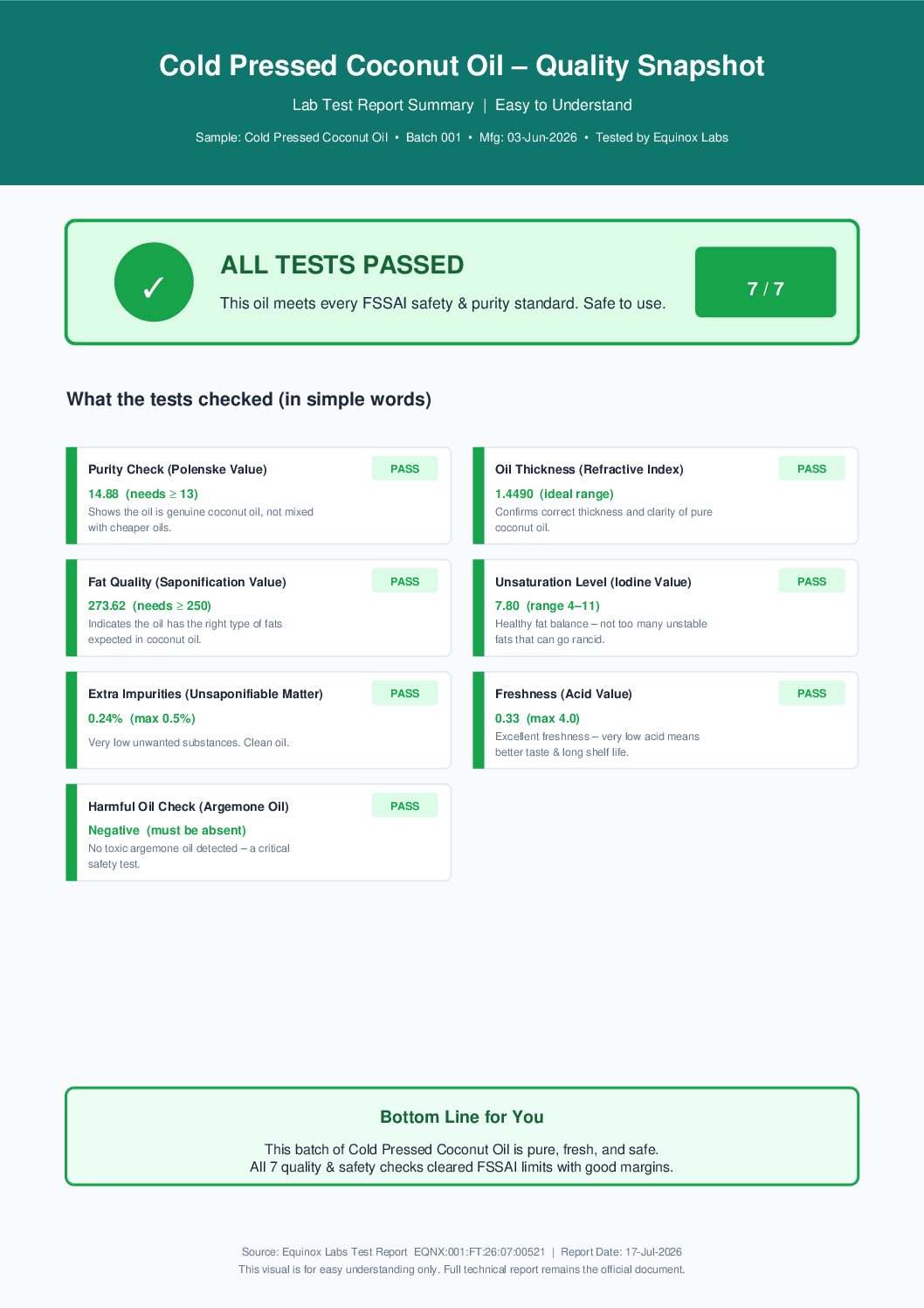
Task: Select PASS badge for Iodine Value
Action: pyautogui.click(x=811, y=581)
